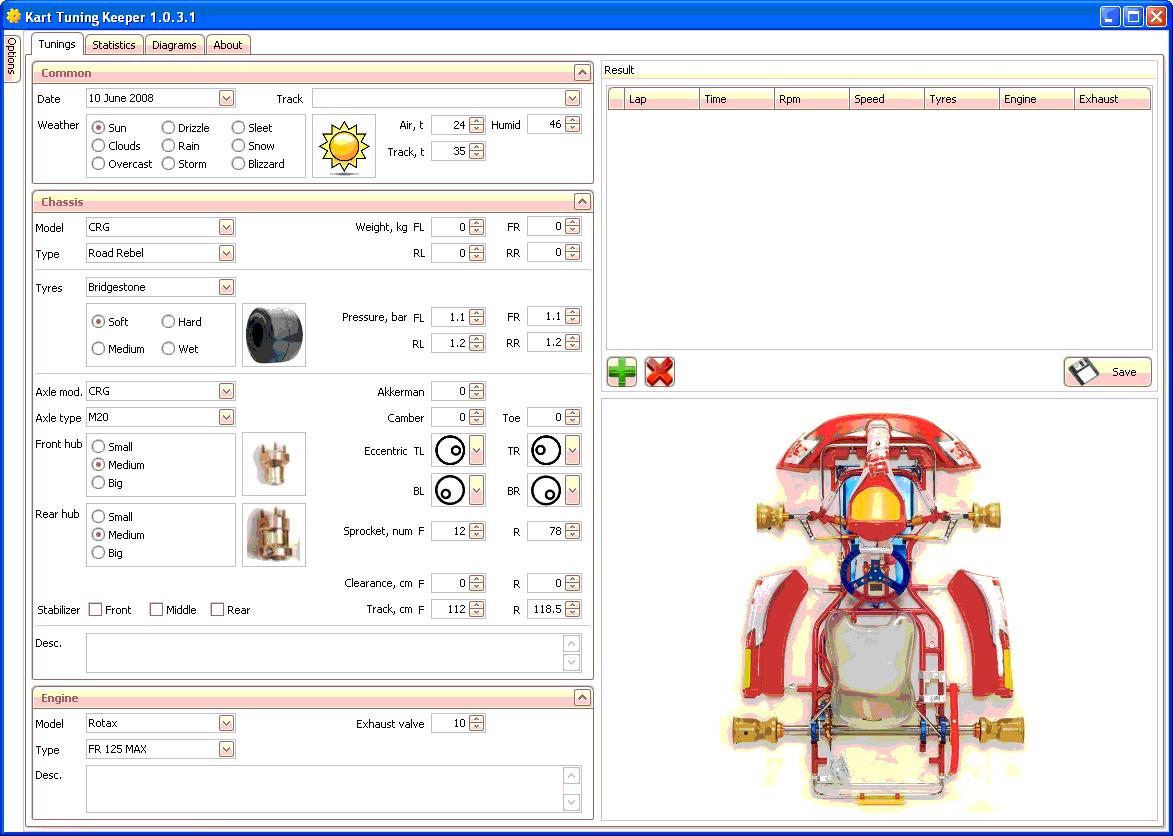Open the vertical Options side panel
The height and width of the screenshot is (836, 1173).
coord(11,58)
